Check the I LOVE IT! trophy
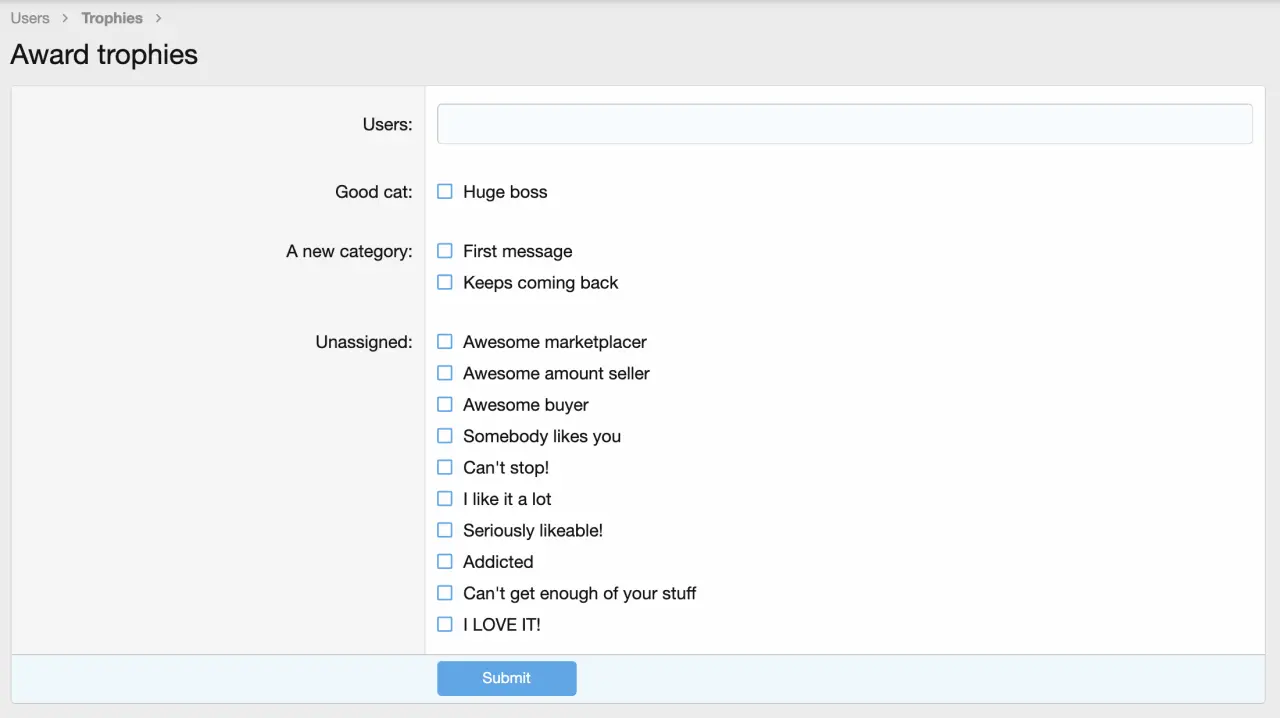 [x=445, y=625]
